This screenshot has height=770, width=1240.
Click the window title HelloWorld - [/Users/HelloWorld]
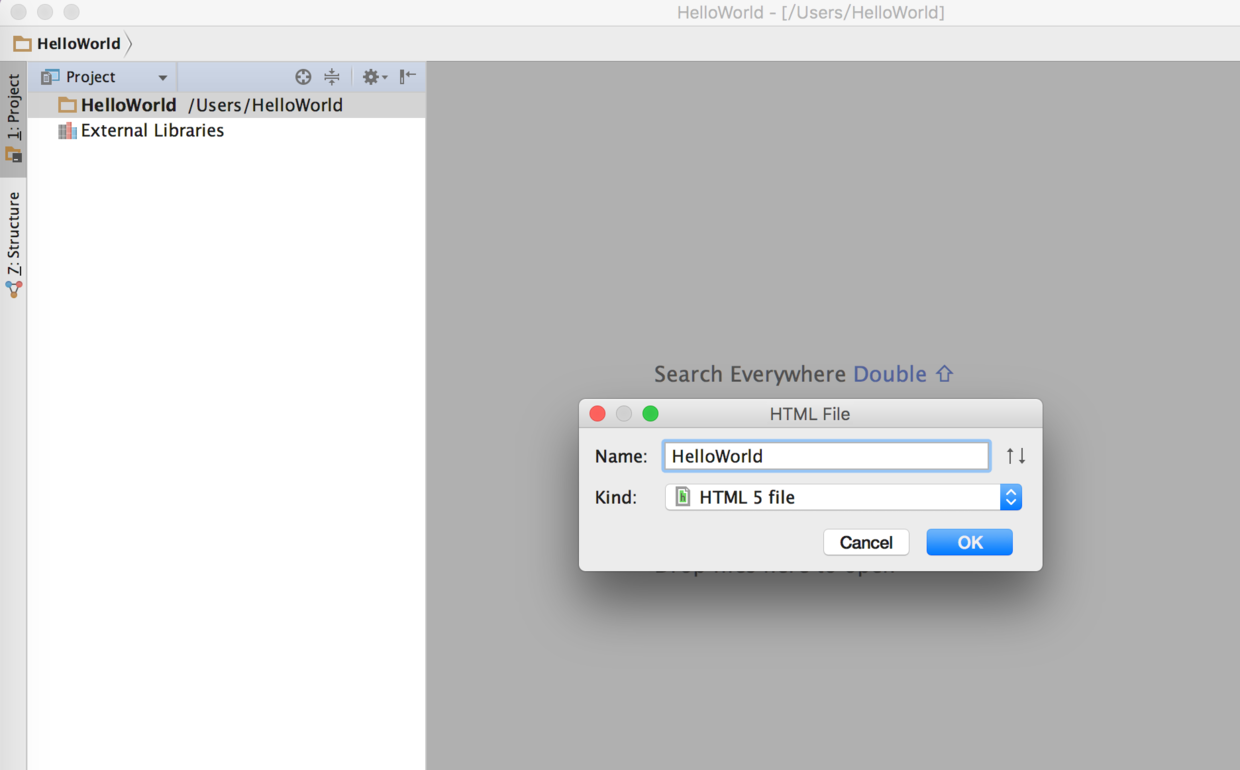(811, 12)
